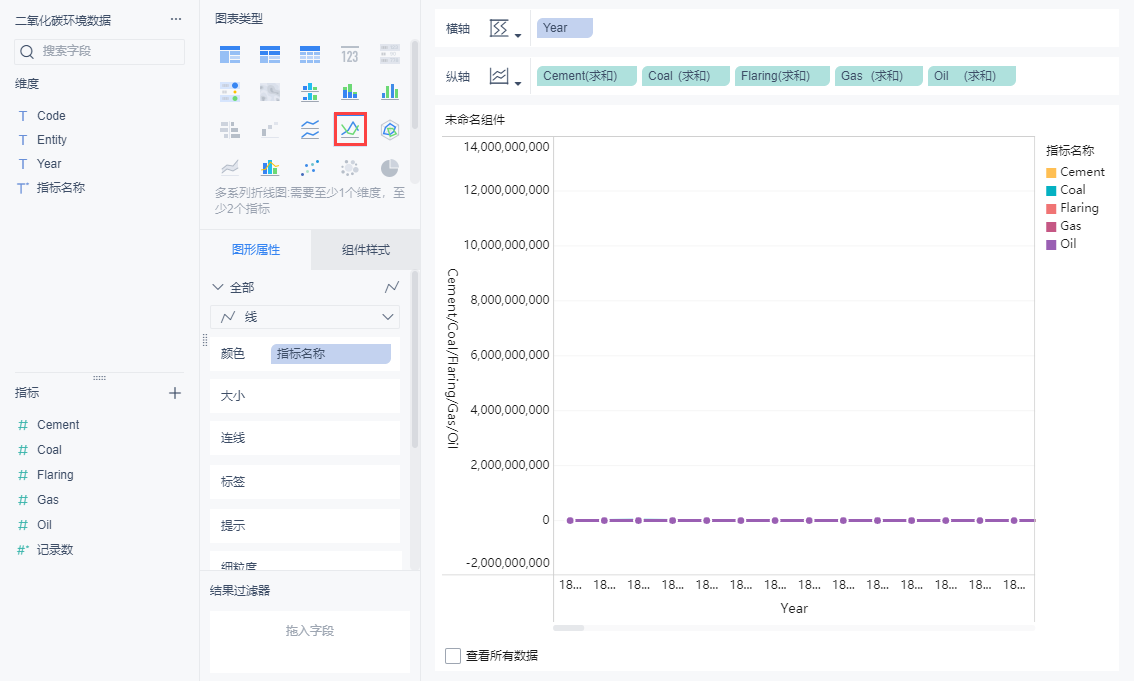The width and height of the screenshot is (1134, 681).
Task: Select the color dot table chart type
Action: click(230, 92)
